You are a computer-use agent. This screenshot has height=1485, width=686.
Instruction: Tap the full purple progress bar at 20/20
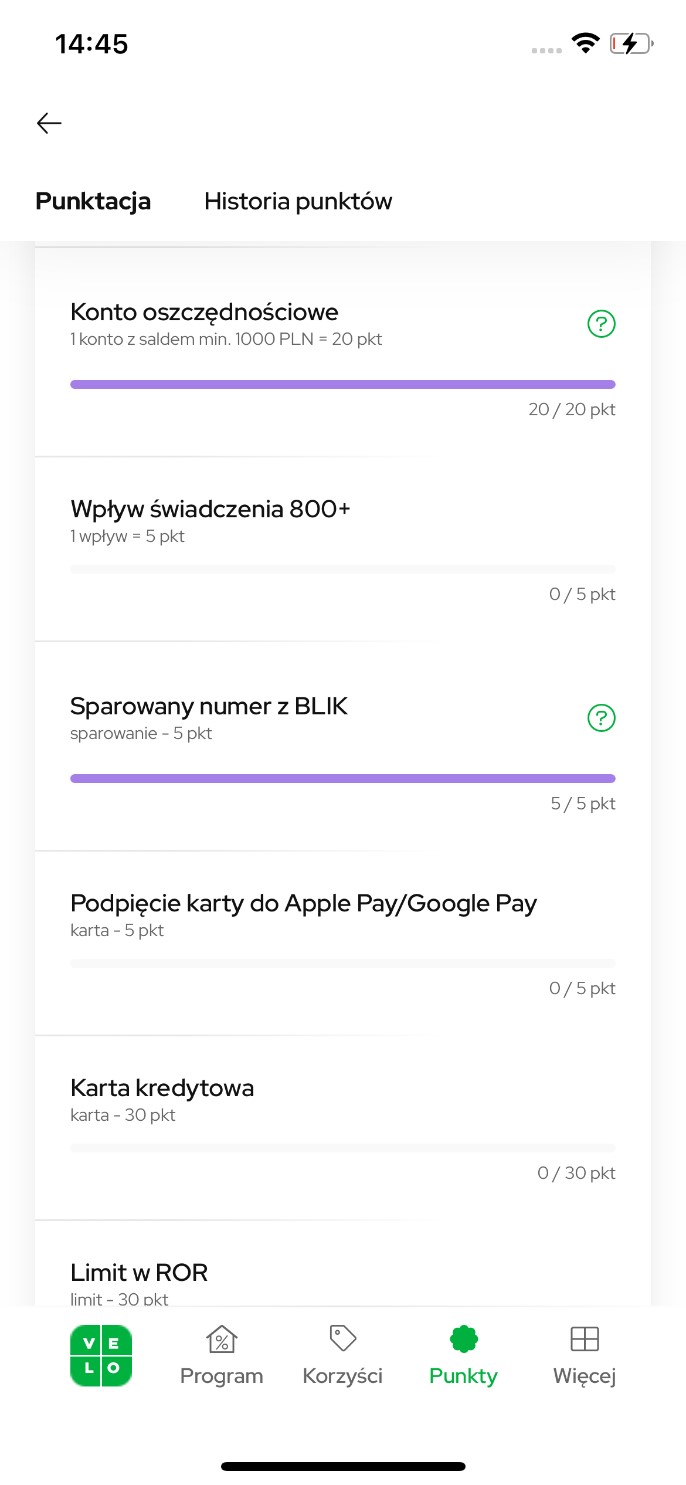click(x=343, y=383)
